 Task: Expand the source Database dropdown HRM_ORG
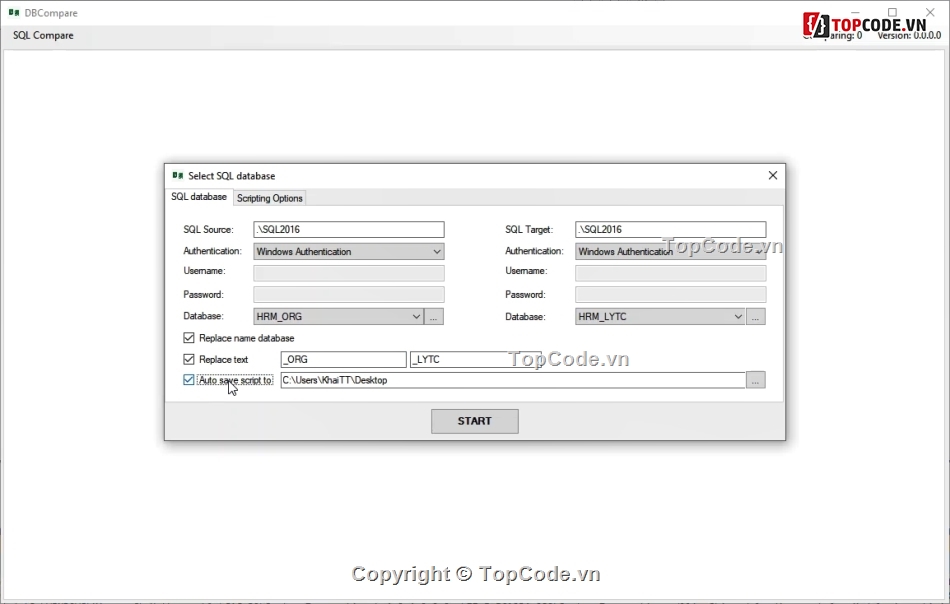tap(338, 316)
